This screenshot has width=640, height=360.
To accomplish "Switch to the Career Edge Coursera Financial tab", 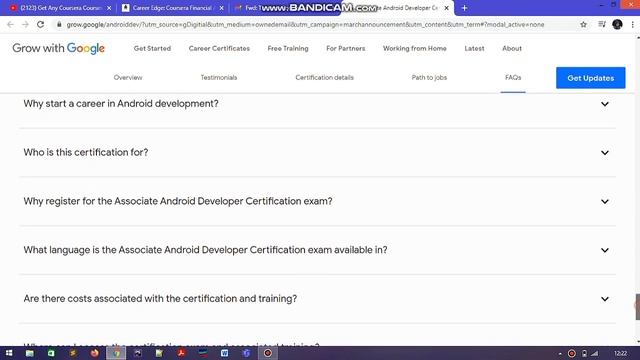I will (x=173, y=8).
